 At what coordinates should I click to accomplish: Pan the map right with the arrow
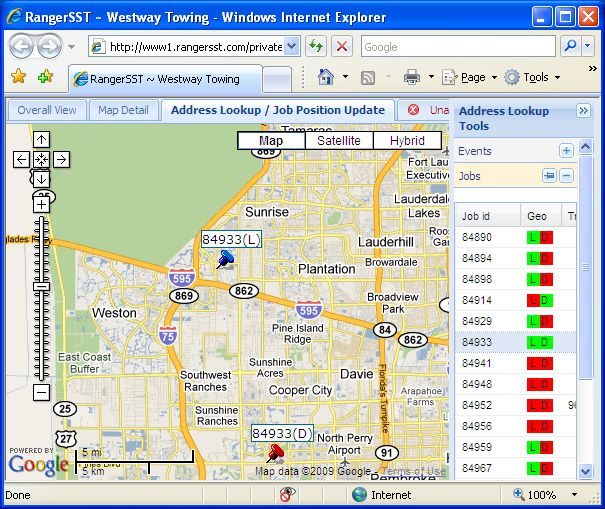click(x=61, y=159)
